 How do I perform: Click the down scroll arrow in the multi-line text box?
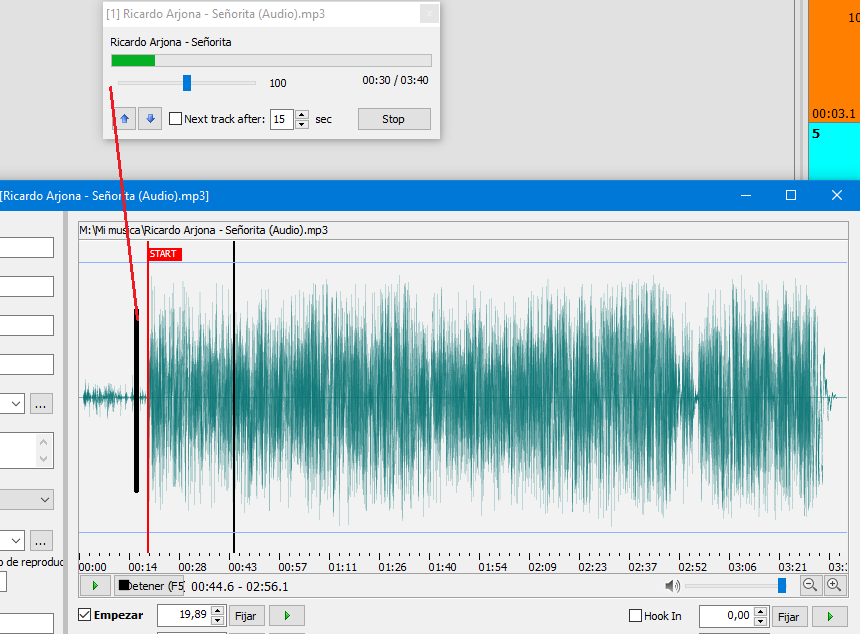click(x=44, y=459)
